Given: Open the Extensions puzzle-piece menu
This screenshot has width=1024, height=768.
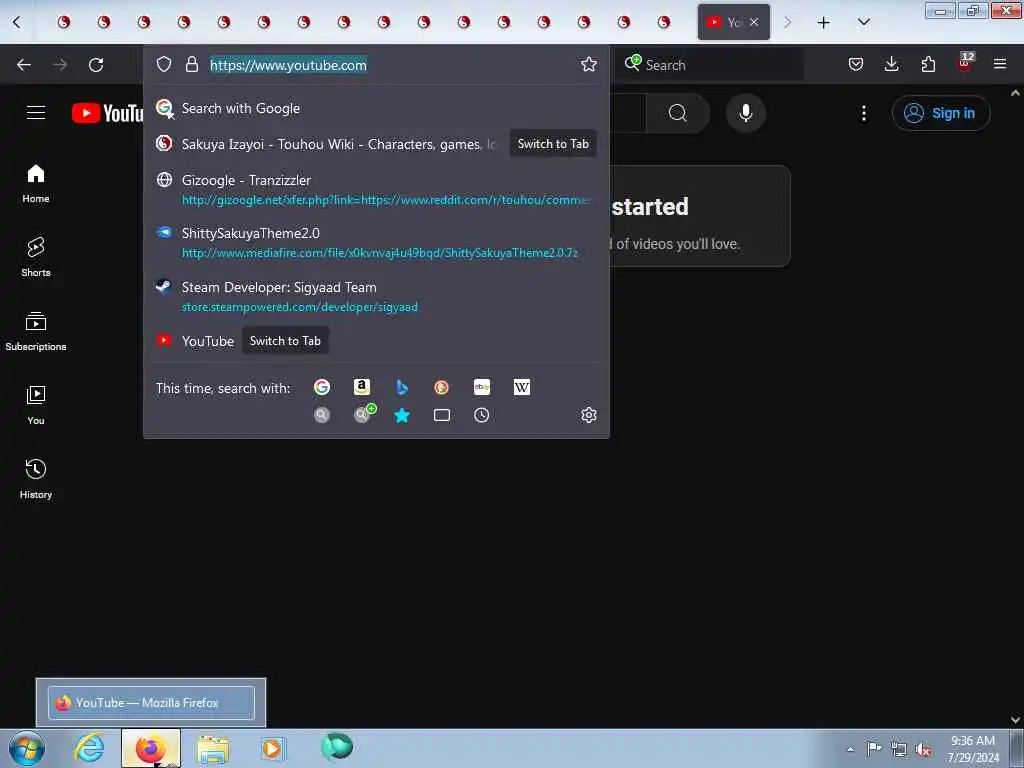Looking at the screenshot, I should (x=928, y=64).
